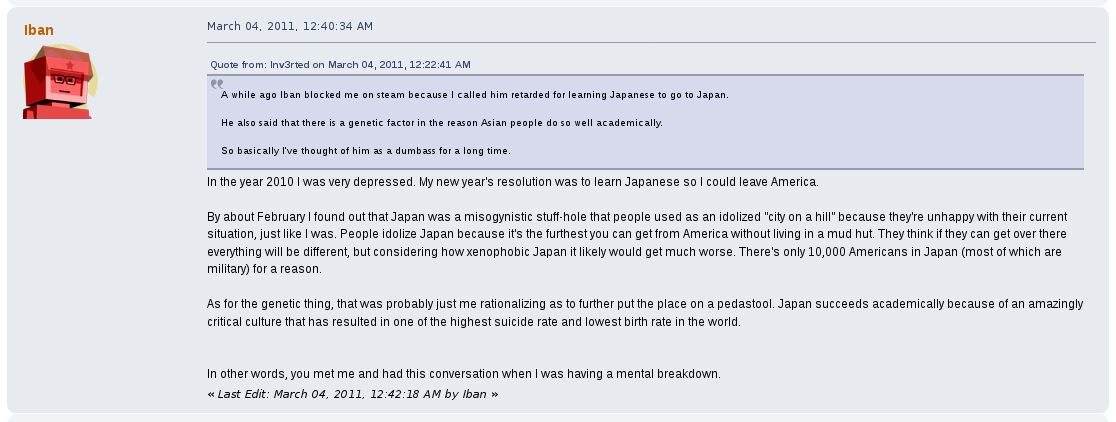Click Iban's red robot avatar image
Image resolution: width=1116 pixels, height=422 pixels.
59,82
